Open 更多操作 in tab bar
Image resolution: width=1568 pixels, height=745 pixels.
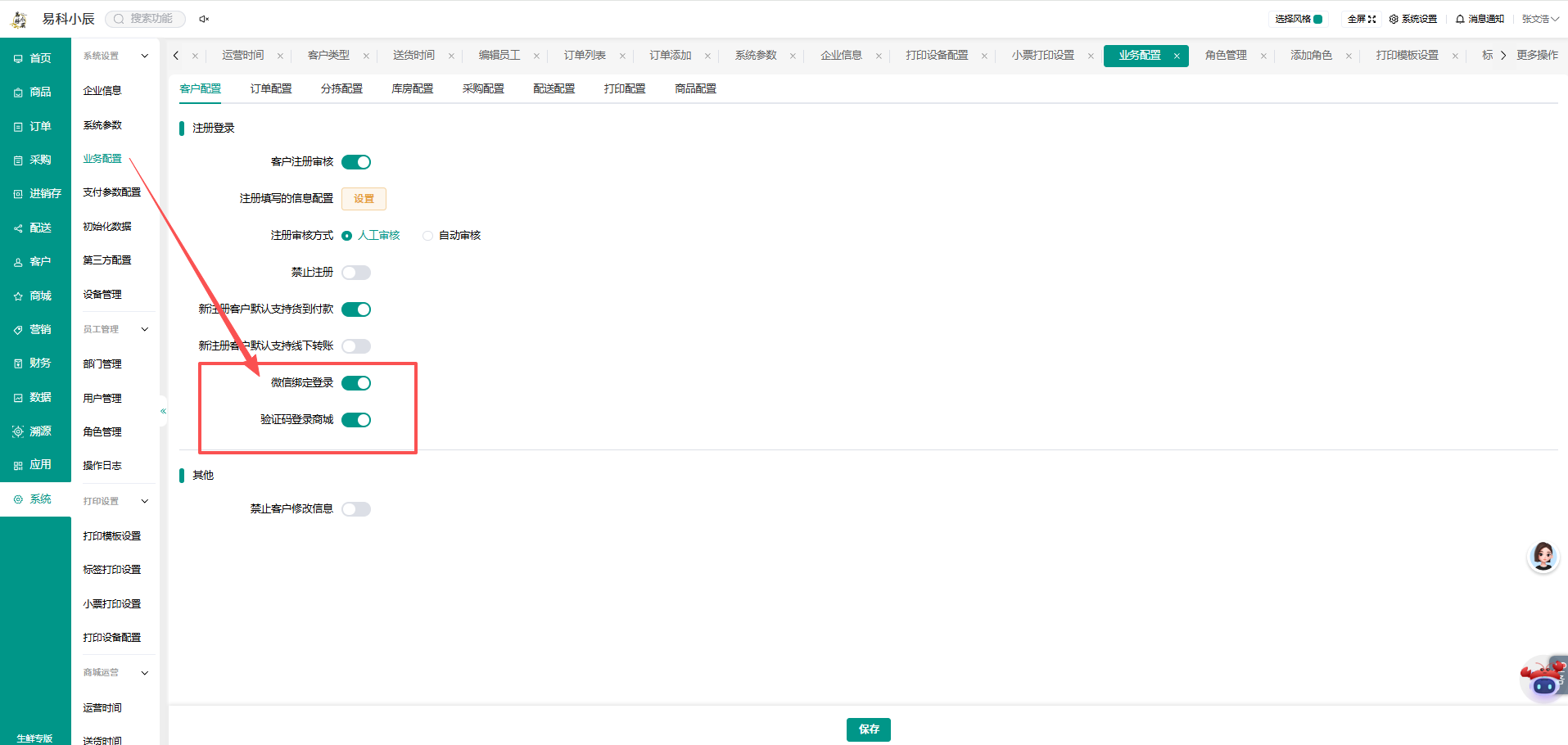coord(1537,56)
